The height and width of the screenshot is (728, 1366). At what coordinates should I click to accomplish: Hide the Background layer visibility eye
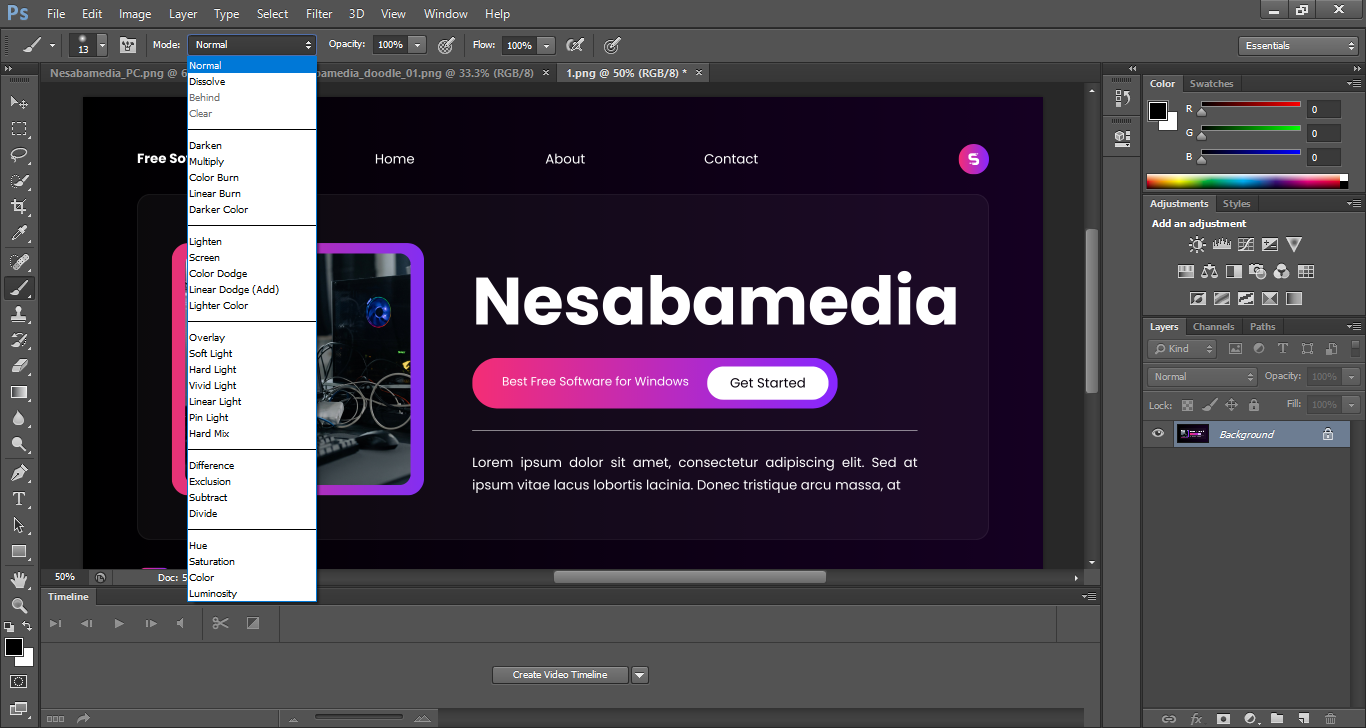[1158, 434]
